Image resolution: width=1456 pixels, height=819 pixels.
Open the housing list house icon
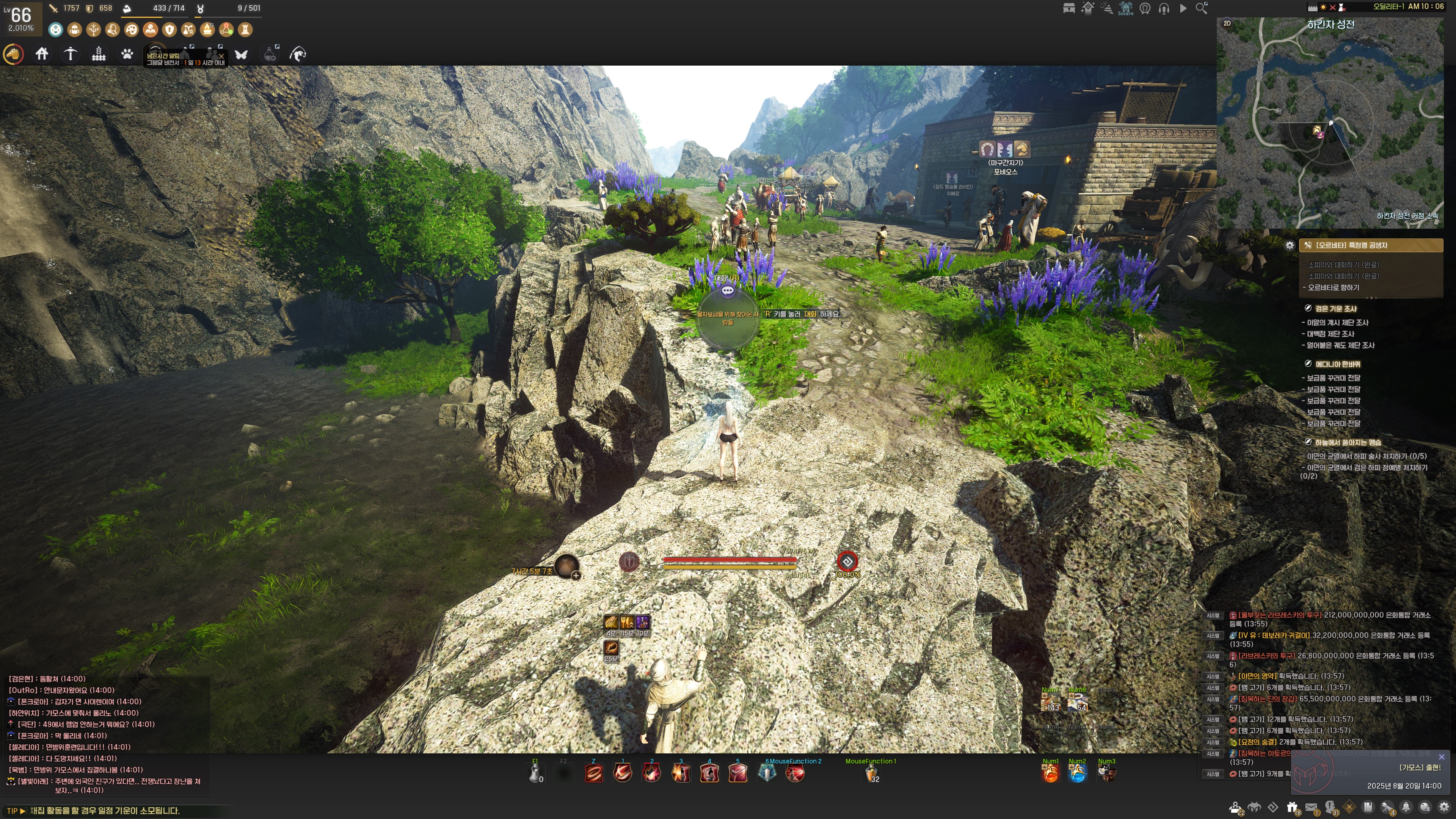point(42,54)
